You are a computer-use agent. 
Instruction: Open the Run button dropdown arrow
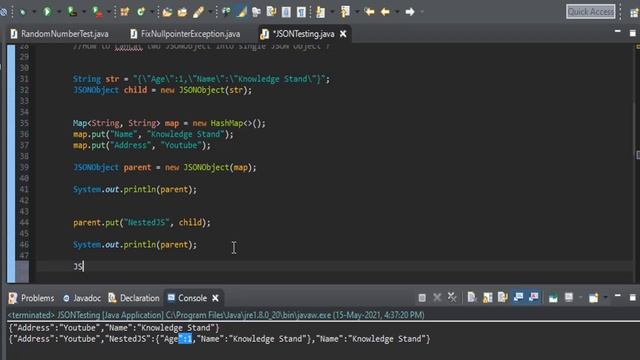pyautogui.click(x=59, y=12)
